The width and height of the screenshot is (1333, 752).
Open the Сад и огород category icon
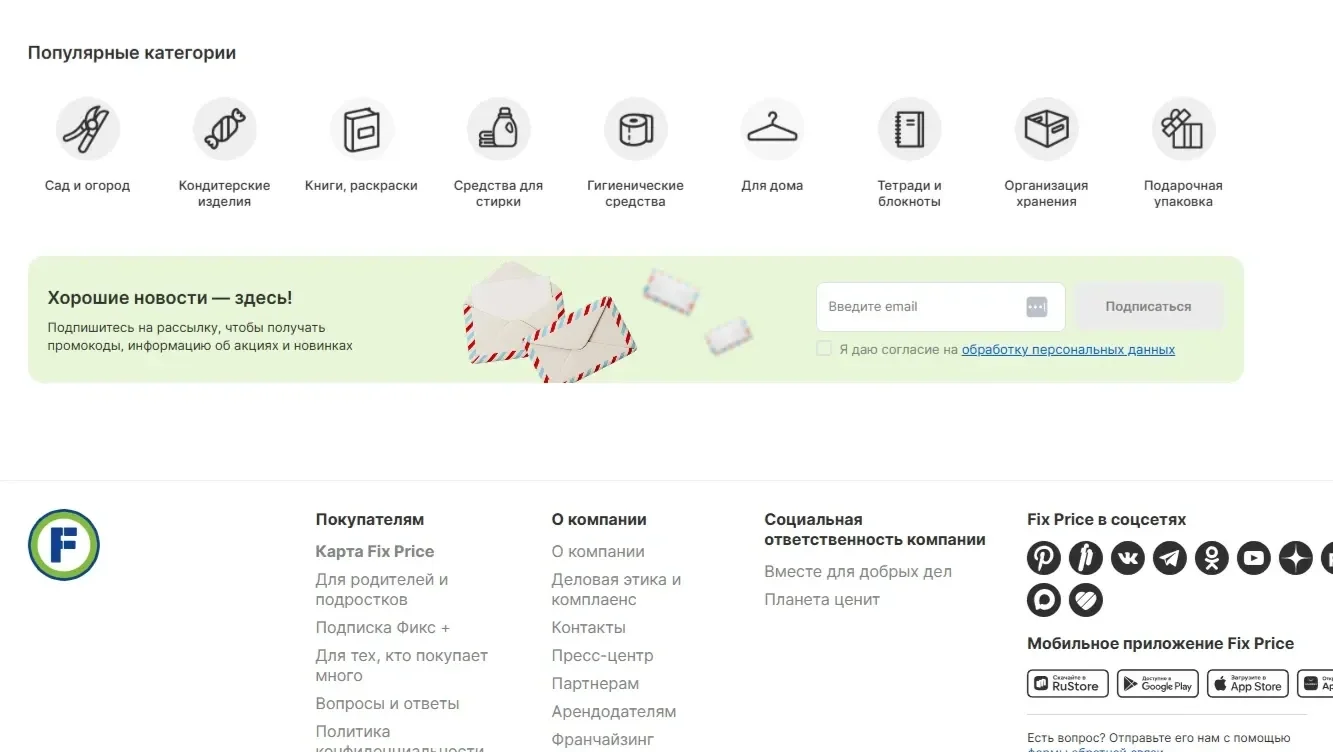click(88, 129)
